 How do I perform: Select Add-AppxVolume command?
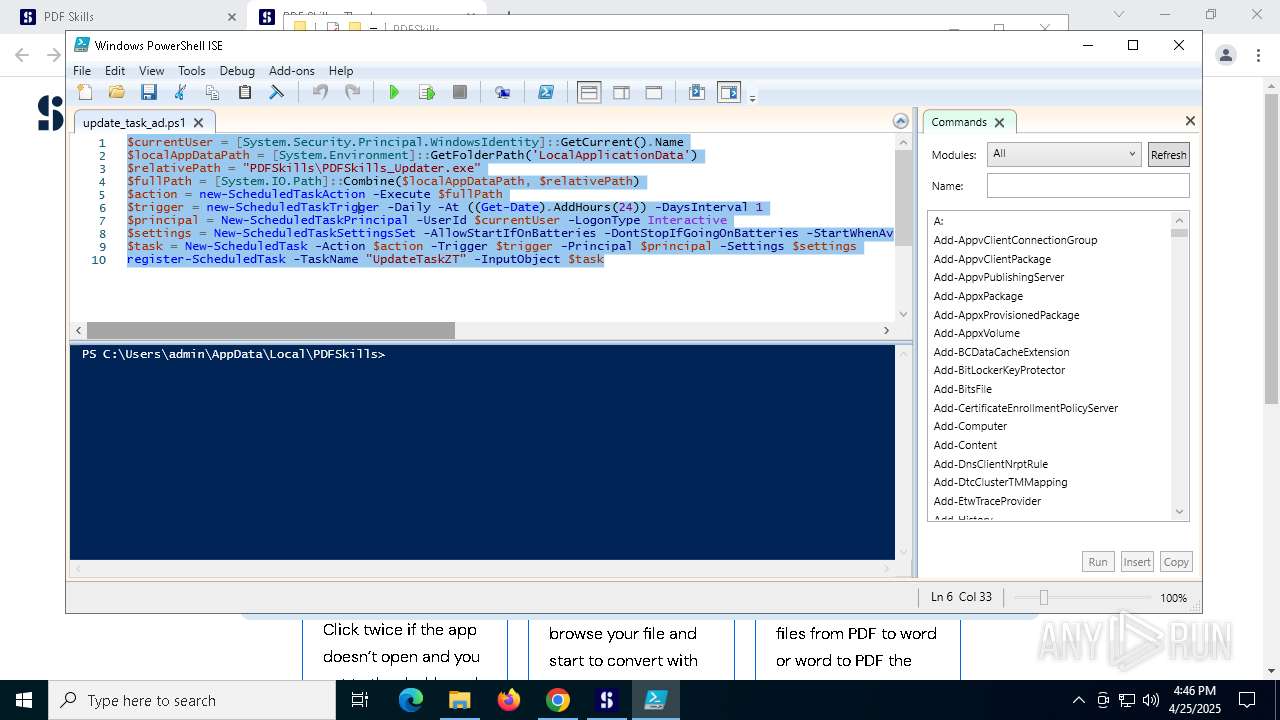point(976,333)
